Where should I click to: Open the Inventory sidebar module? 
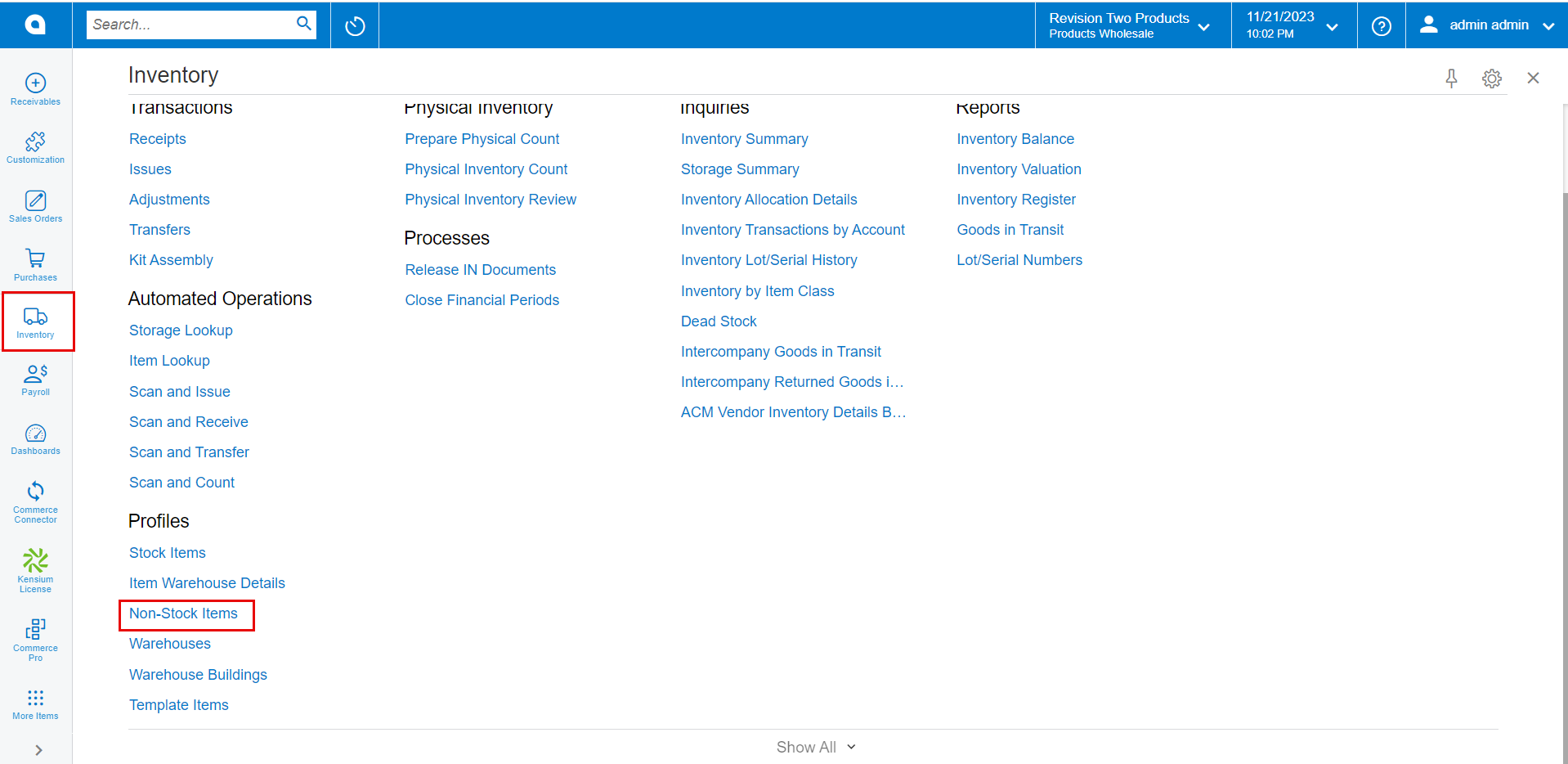coord(35,321)
